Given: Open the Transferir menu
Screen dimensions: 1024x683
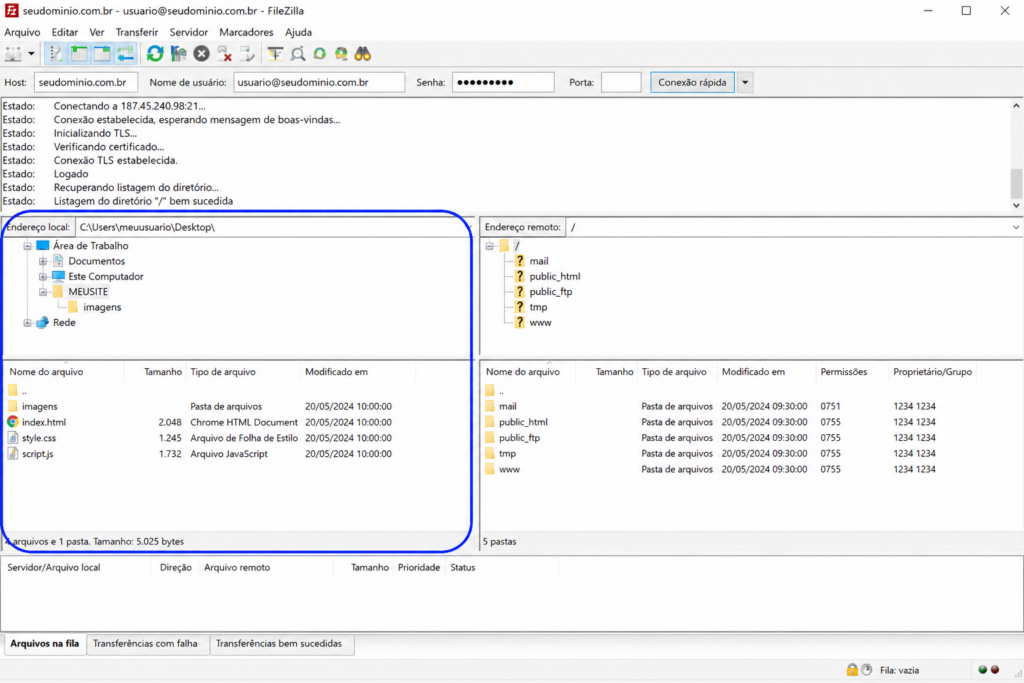Looking at the screenshot, I should (136, 32).
